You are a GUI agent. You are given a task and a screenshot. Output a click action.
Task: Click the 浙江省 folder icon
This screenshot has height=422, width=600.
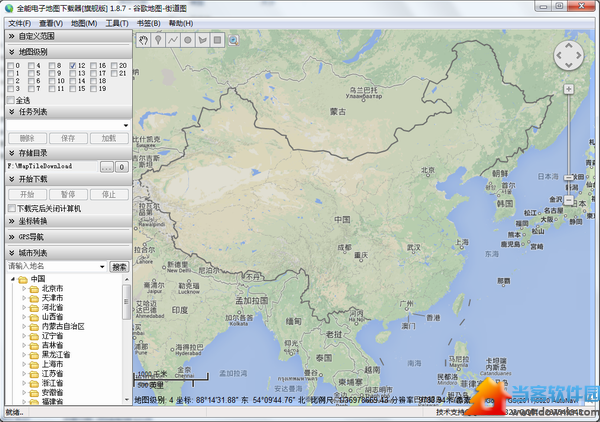coord(34,383)
